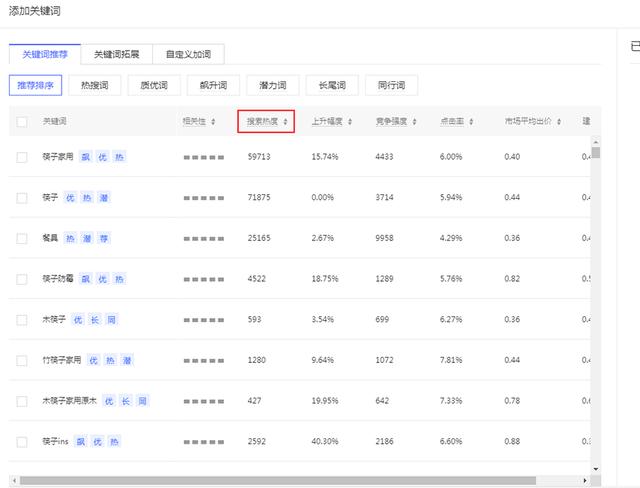Click the keyword text 筷子家用
The height and width of the screenshot is (488, 640).
click(x=58, y=157)
